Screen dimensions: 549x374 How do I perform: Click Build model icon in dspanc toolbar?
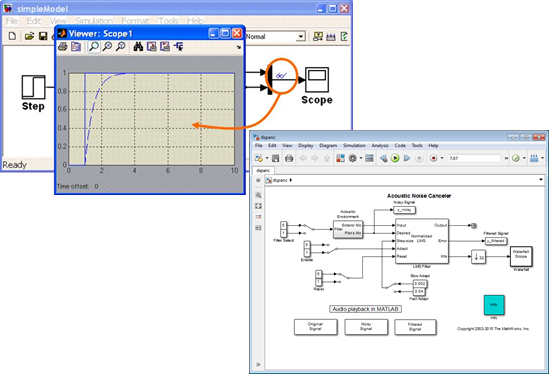(x=534, y=158)
